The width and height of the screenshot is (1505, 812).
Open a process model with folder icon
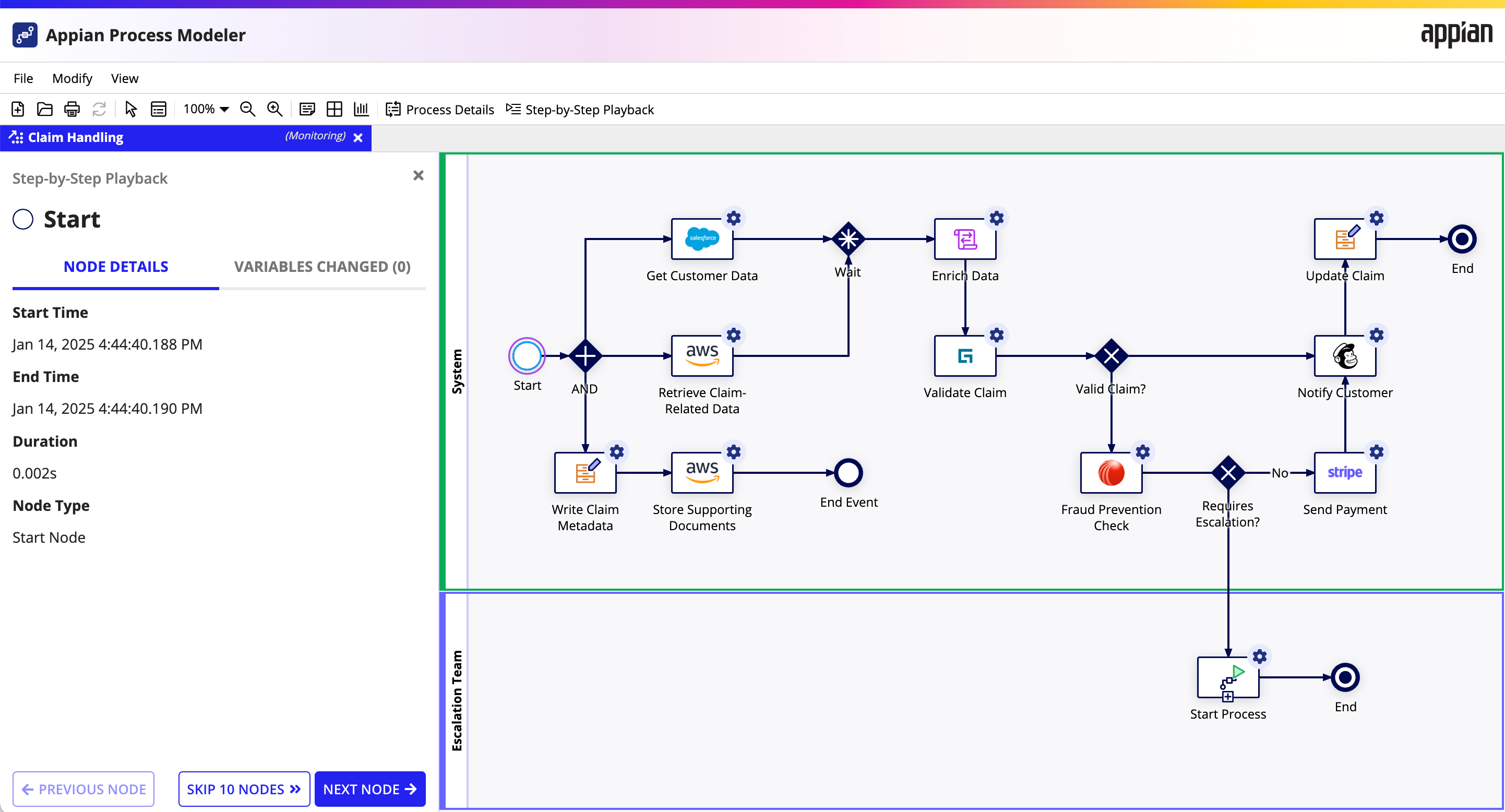pos(45,109)
